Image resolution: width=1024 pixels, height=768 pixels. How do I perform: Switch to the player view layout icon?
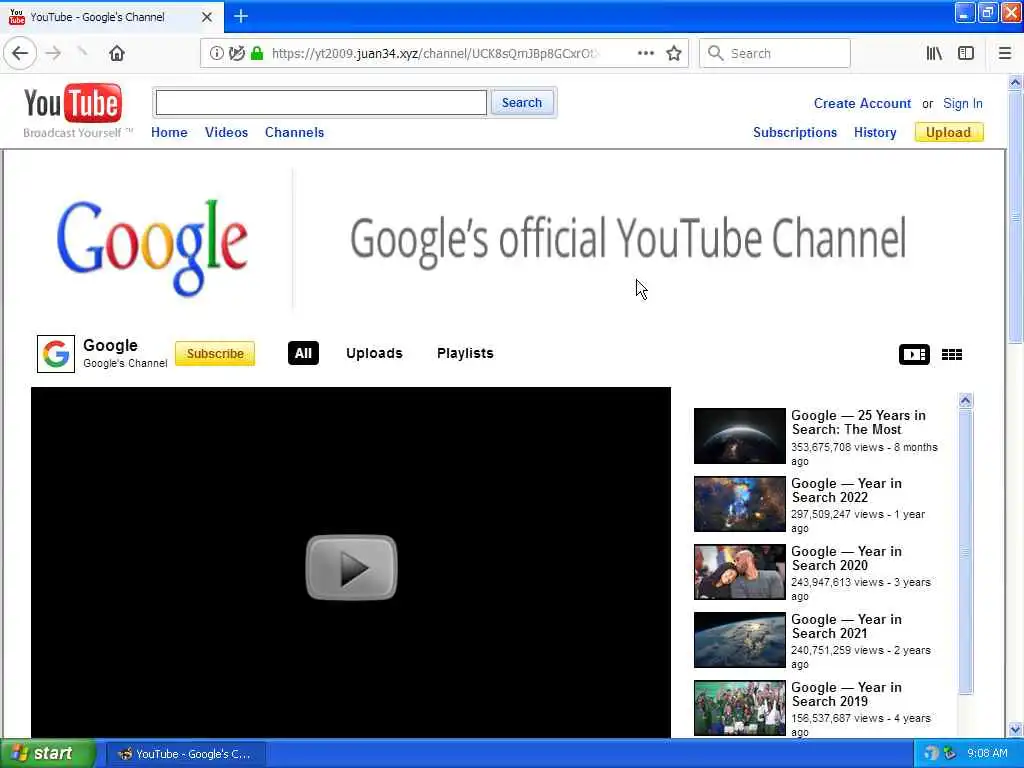[914, 354]
